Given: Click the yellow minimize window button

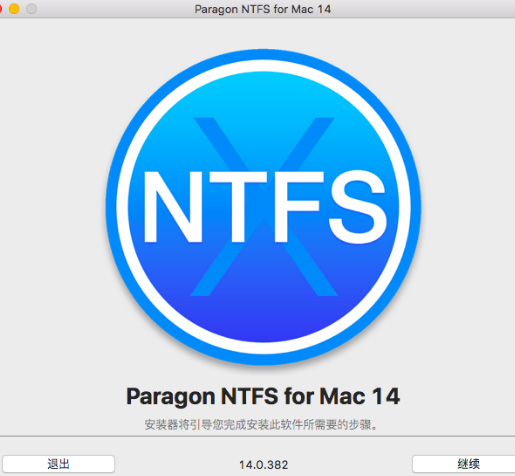Looking at the screenshot, I should [14, 9].
